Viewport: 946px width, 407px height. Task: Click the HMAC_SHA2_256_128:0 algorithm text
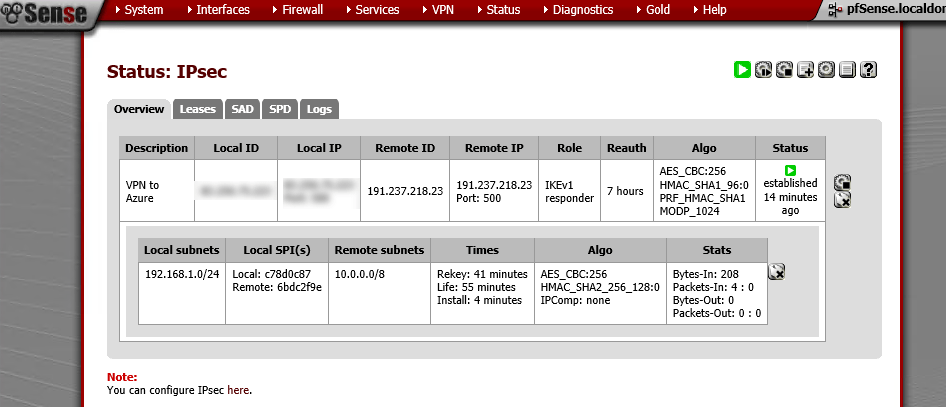[x=600, y=287]
